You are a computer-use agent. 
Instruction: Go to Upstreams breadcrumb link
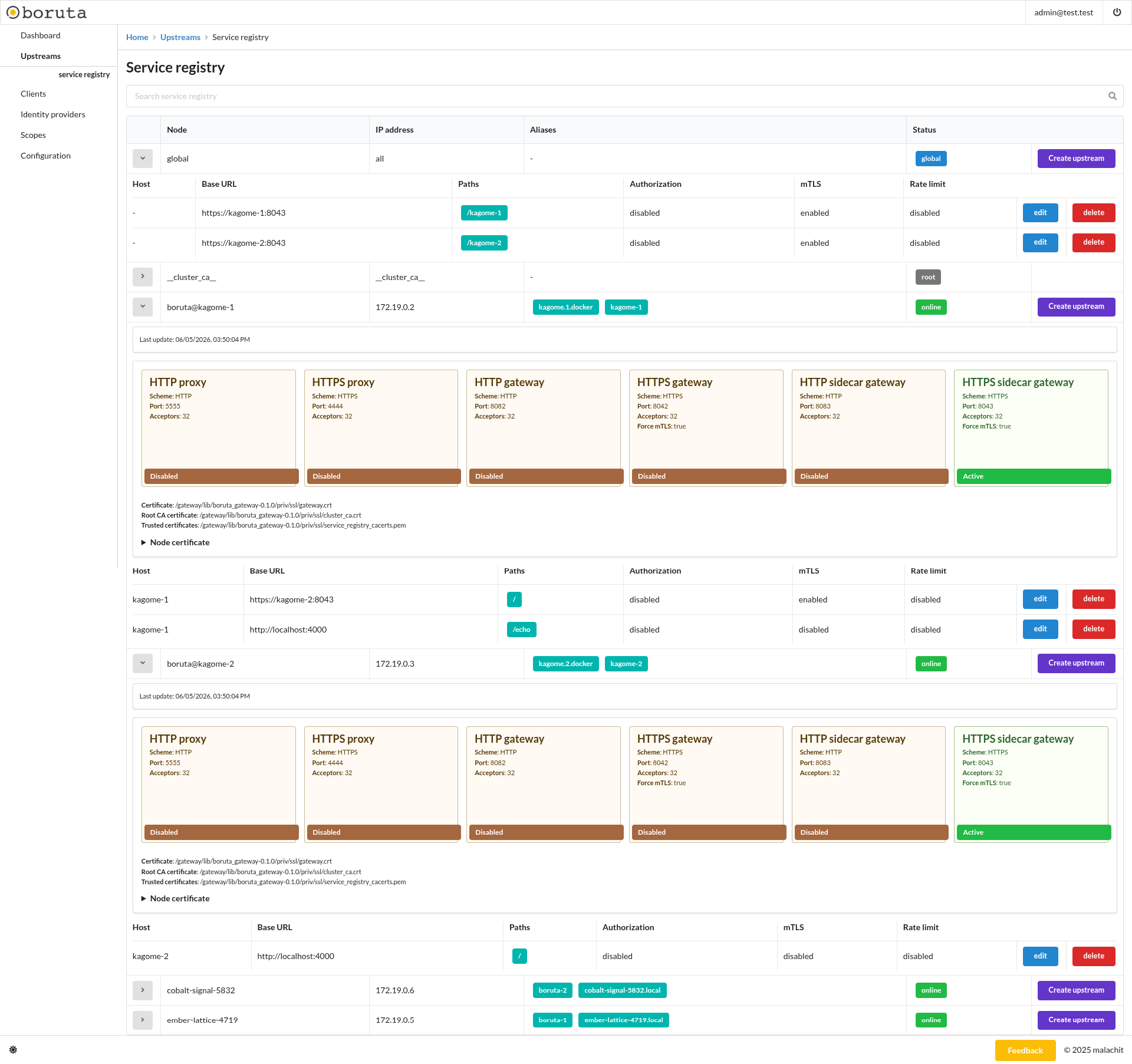pos(180,37)
